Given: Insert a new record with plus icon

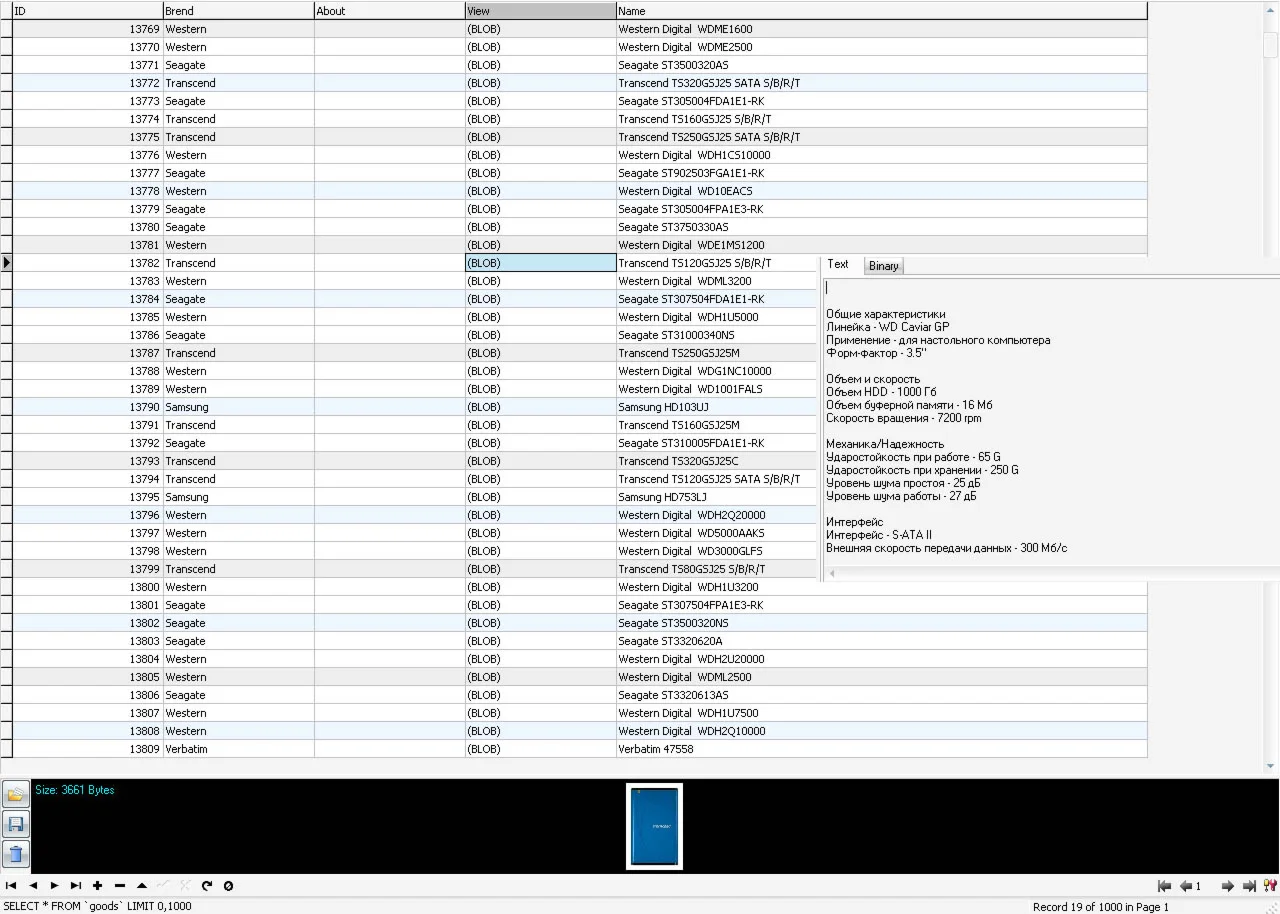Looking at the screenshot, I should (98, 886).
